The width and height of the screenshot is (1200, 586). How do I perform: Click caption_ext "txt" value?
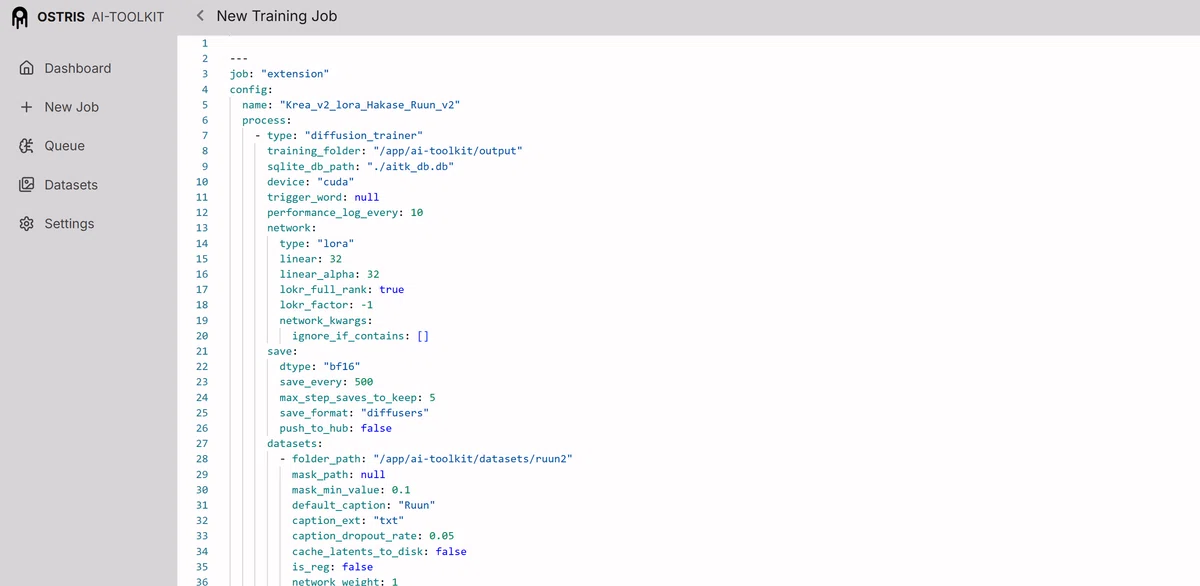click(x=389, y=521)
